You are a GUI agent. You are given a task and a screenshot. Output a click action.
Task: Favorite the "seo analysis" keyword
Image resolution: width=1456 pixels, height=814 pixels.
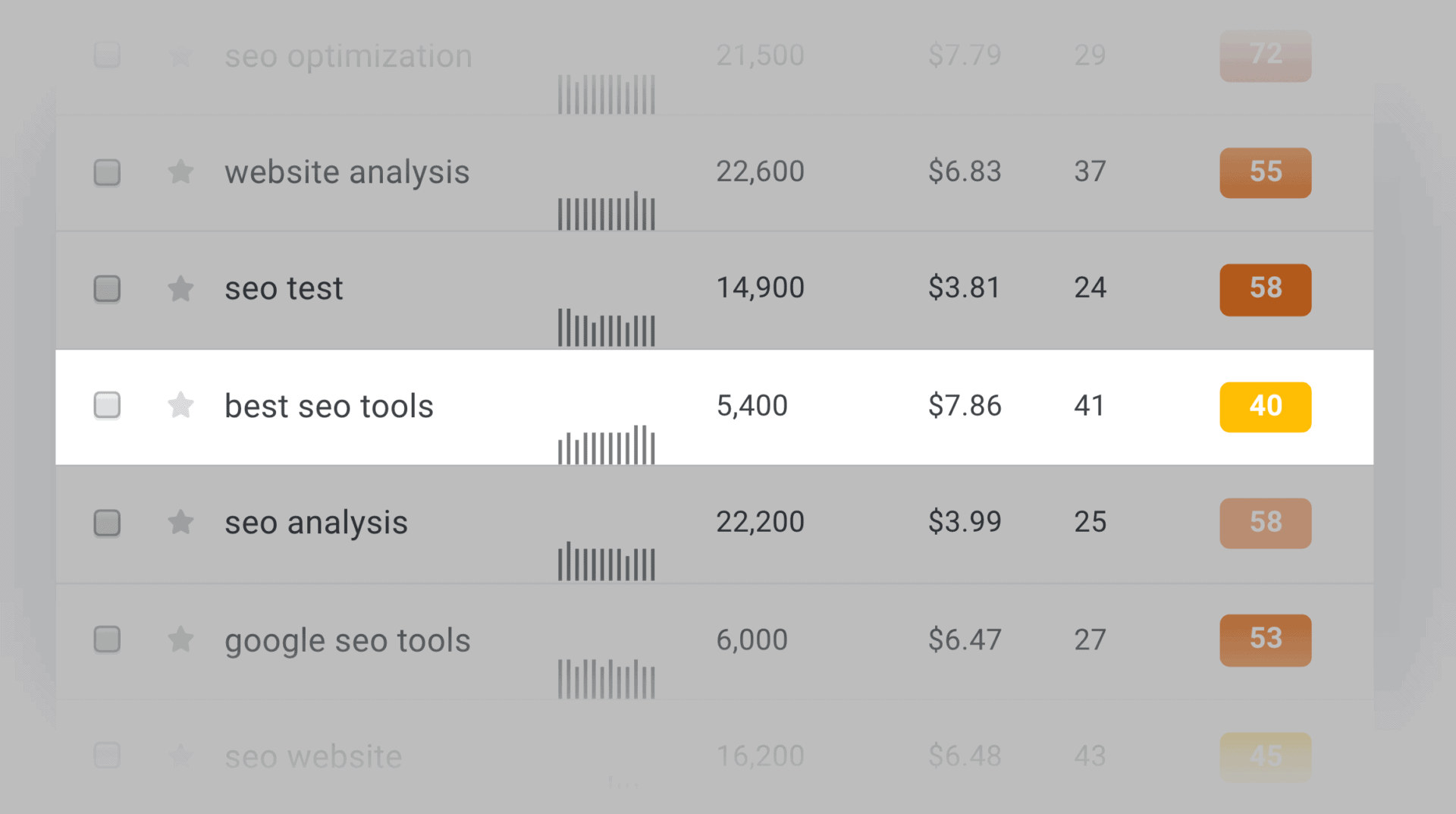[x=181, y=523]
